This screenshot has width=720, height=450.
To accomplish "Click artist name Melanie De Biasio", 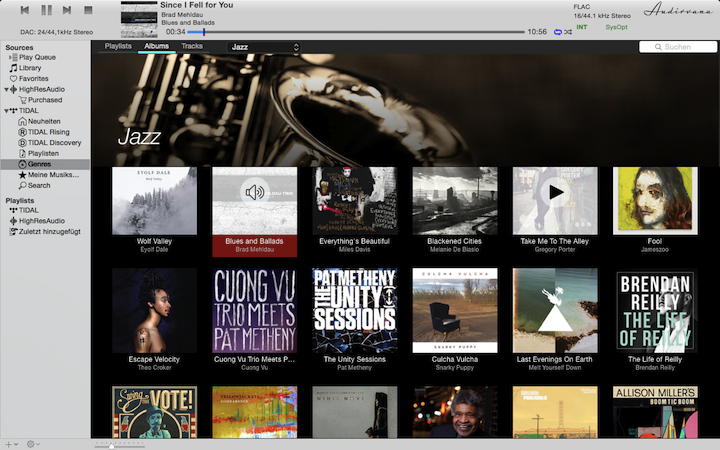I will [455, 249].
